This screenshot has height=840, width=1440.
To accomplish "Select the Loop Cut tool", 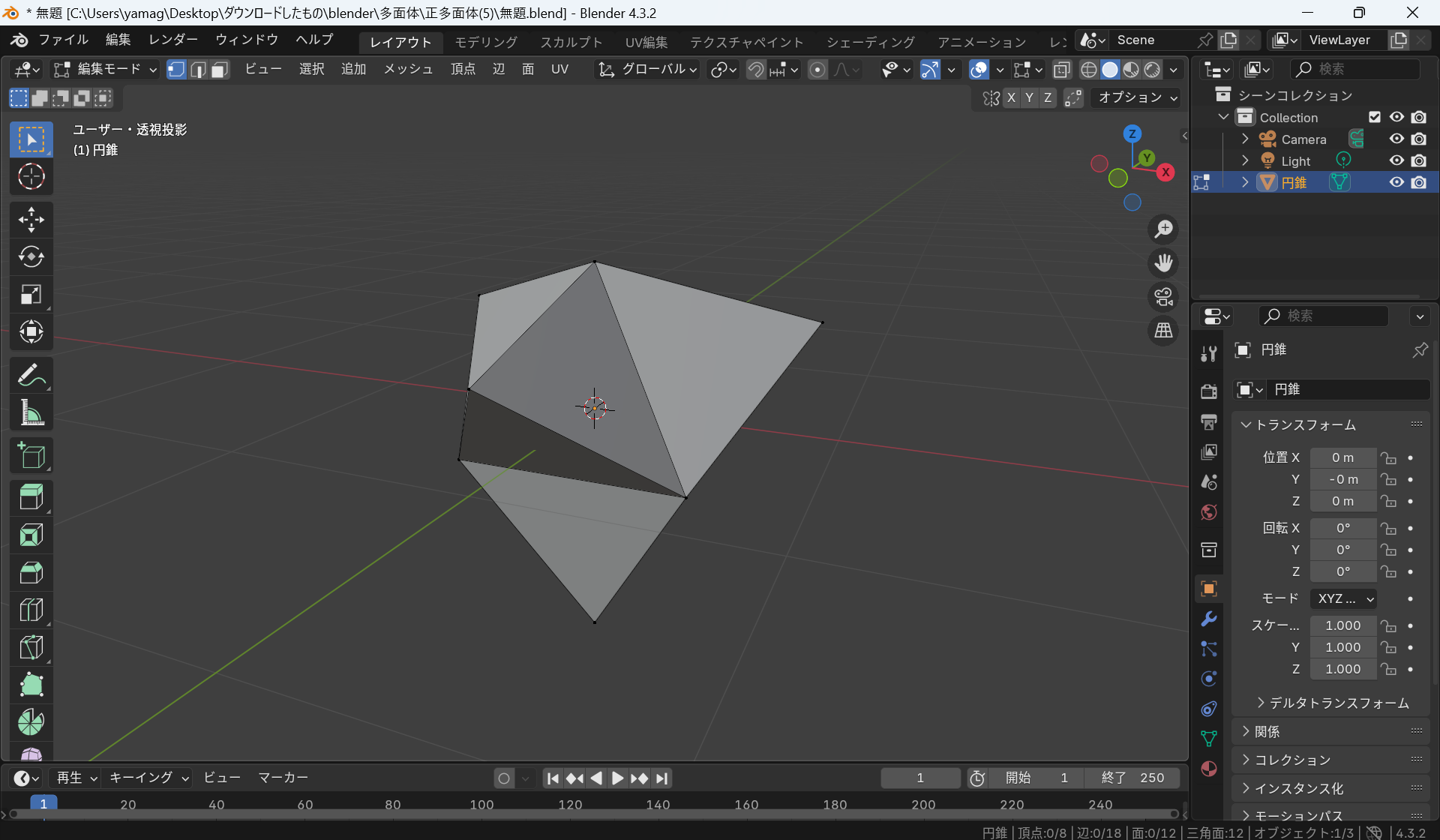I will (x=31, y=610).
